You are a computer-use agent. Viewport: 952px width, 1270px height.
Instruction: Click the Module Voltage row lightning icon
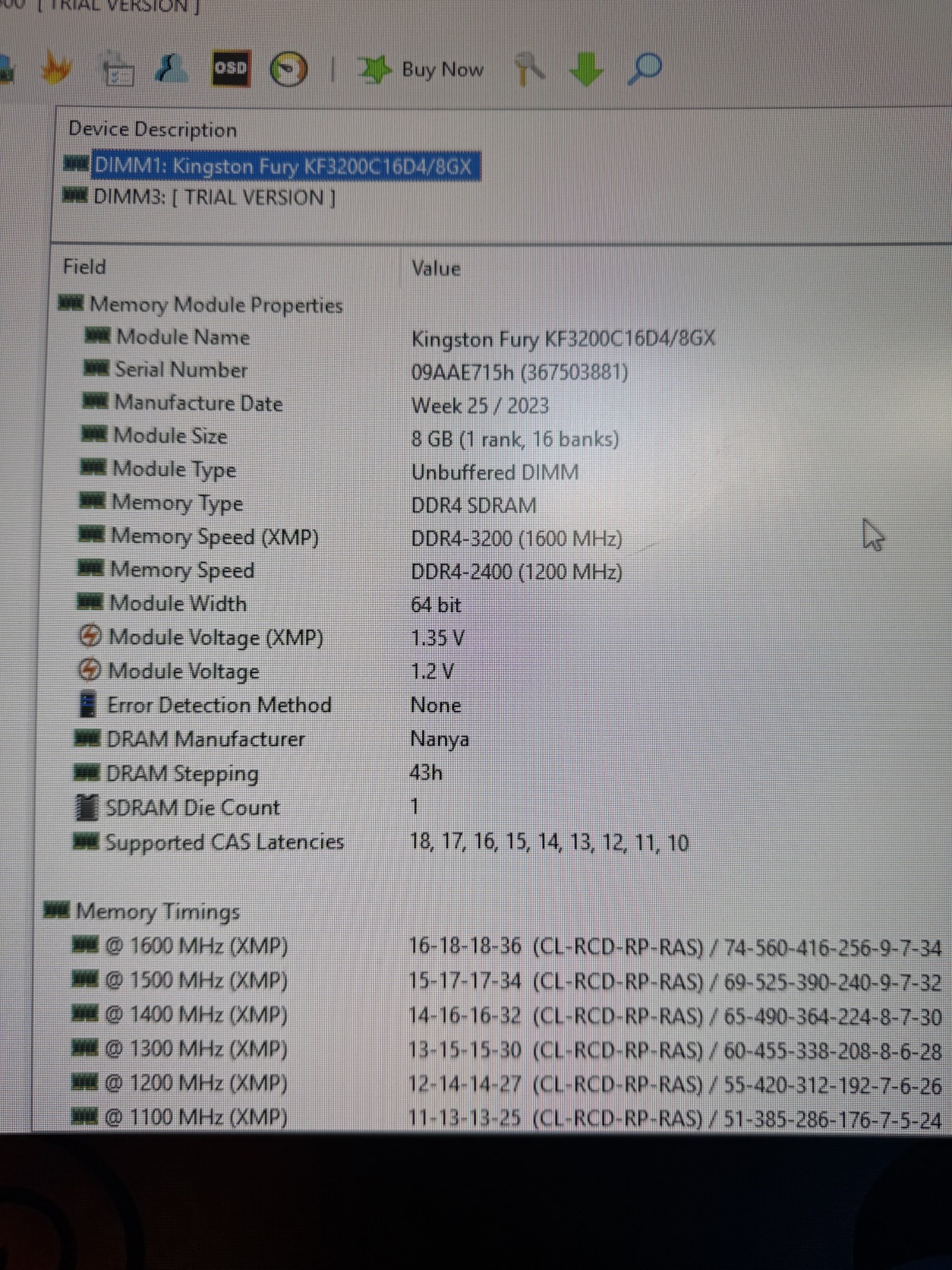90,669
